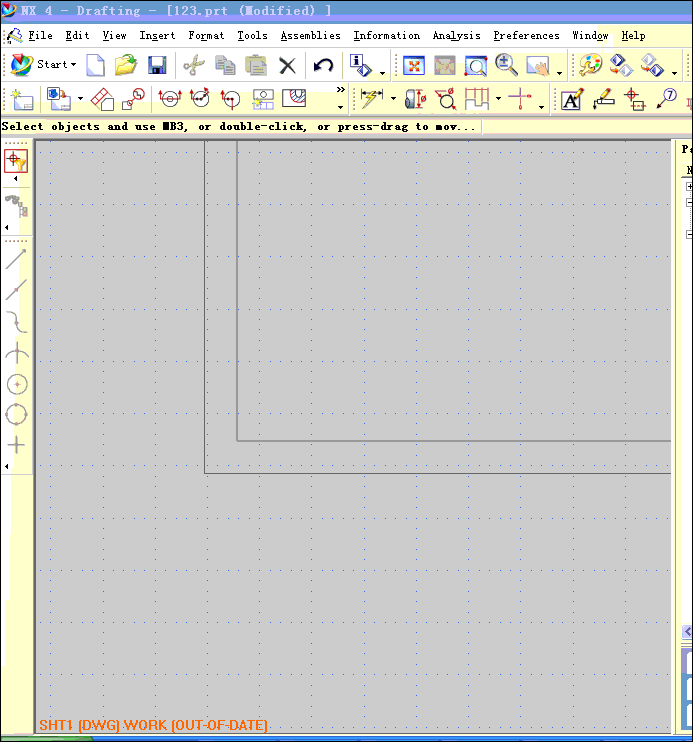Click the Open folder icon
693x742 pixels.
(126, 65)
